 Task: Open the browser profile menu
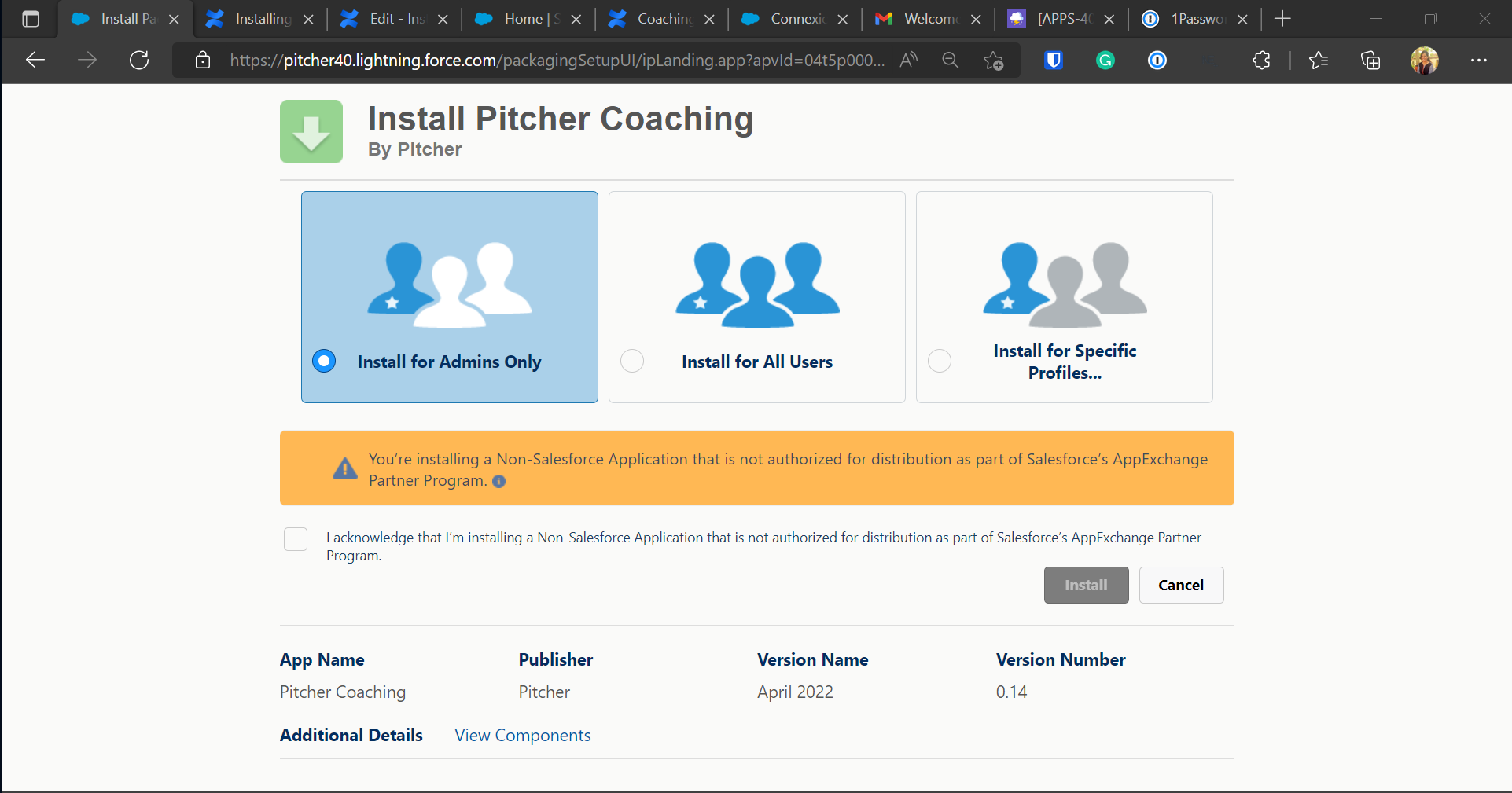click(x=1425, y=60)
